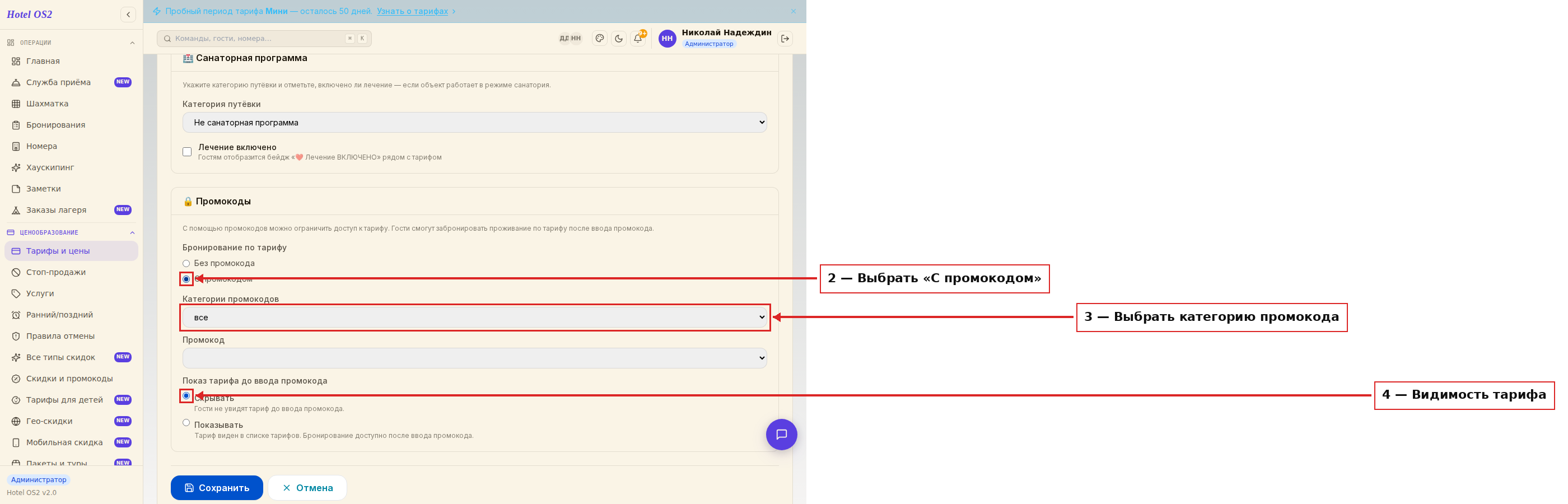Image resolution: width=1568 pixels, height=504 pixels.
Task: Open Тарифы и цены menu item
Action: [71, 251]
